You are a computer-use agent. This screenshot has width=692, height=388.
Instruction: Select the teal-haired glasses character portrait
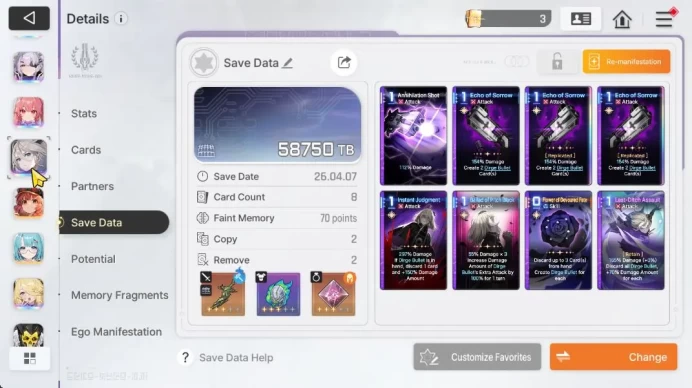point(28,248)
